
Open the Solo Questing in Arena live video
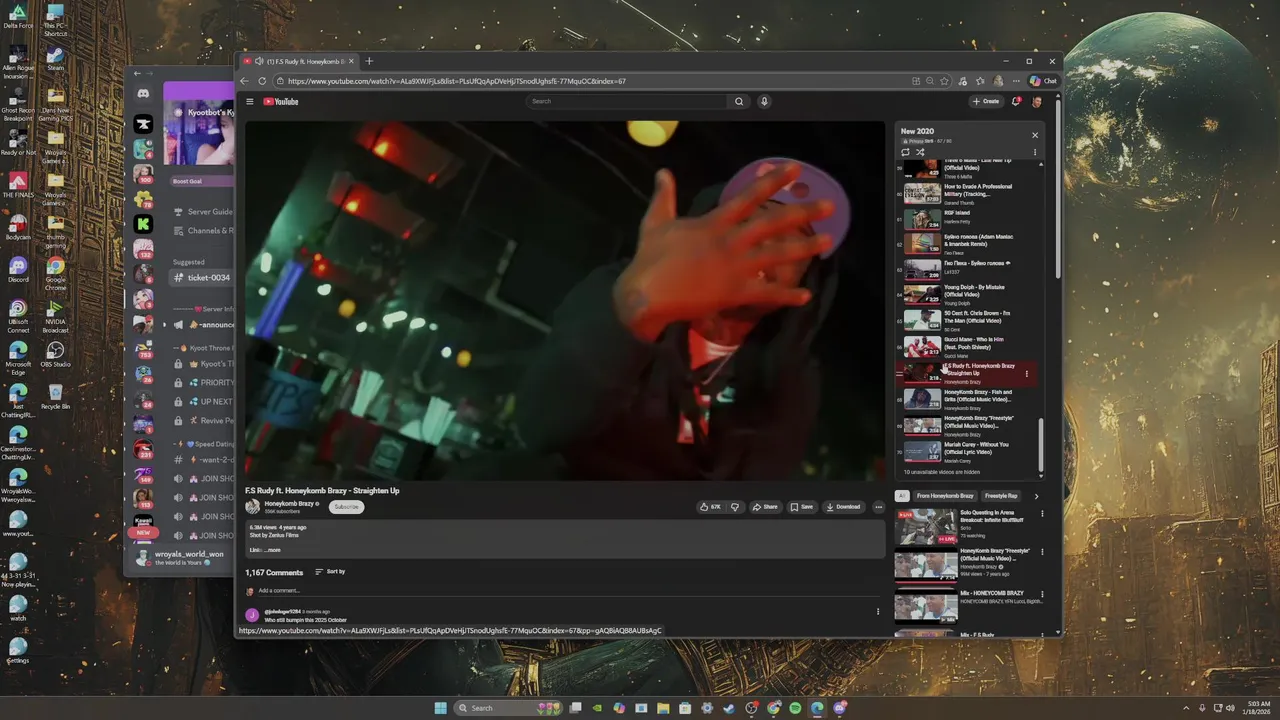(x=925, y=526)
